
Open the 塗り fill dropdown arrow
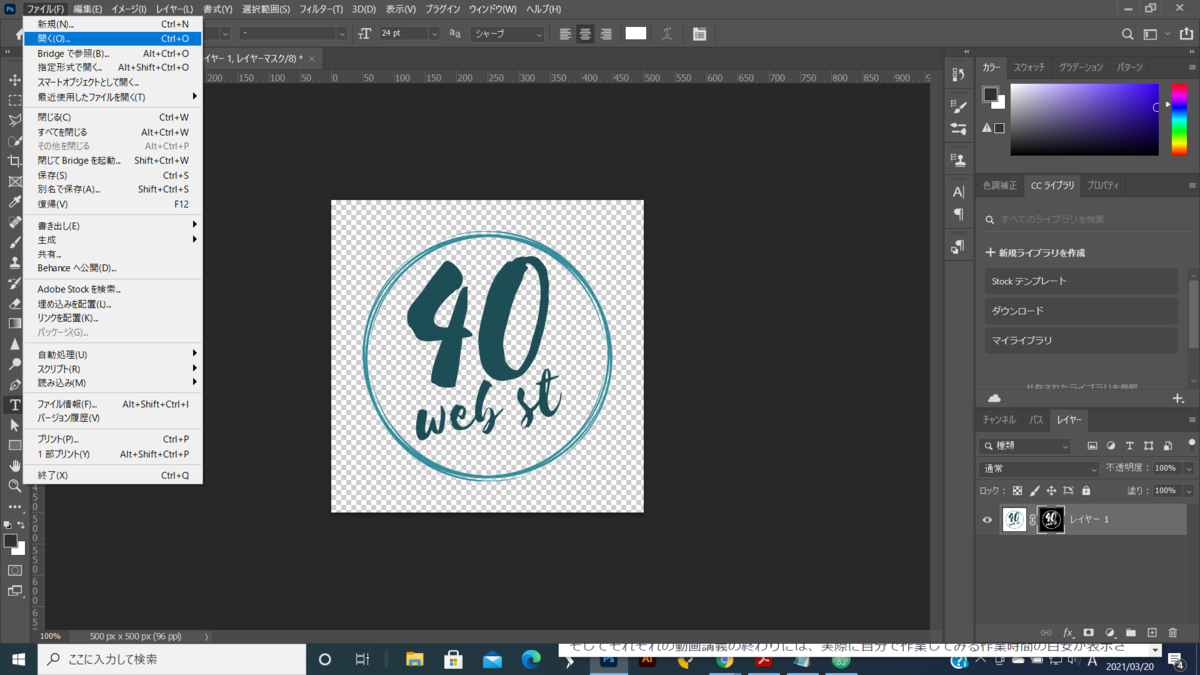click(1188, 491)
